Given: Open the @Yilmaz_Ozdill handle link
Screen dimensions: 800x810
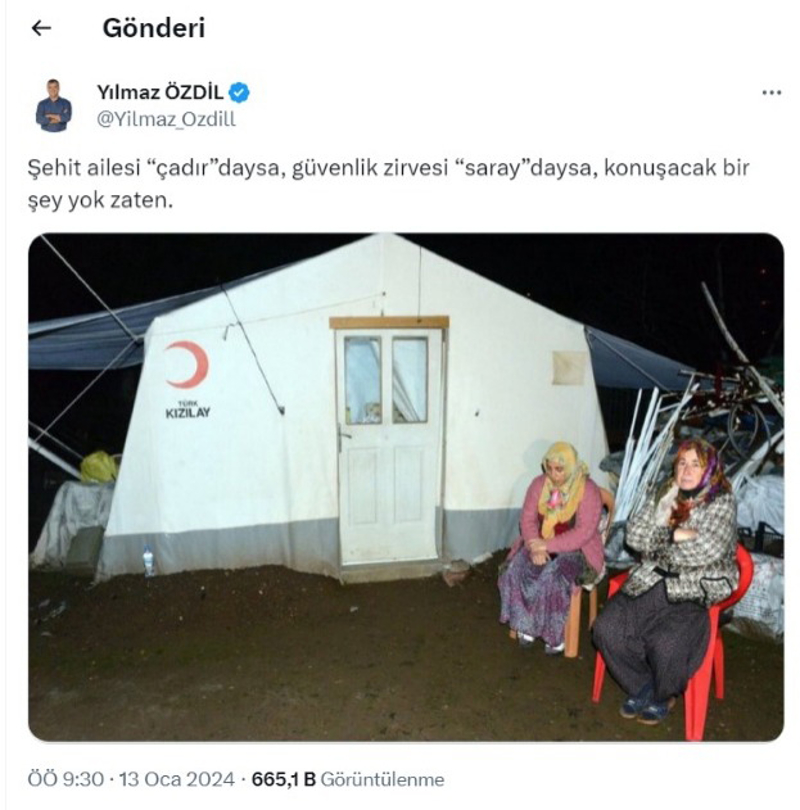Looking at the screenshot, I should [166, 119].
